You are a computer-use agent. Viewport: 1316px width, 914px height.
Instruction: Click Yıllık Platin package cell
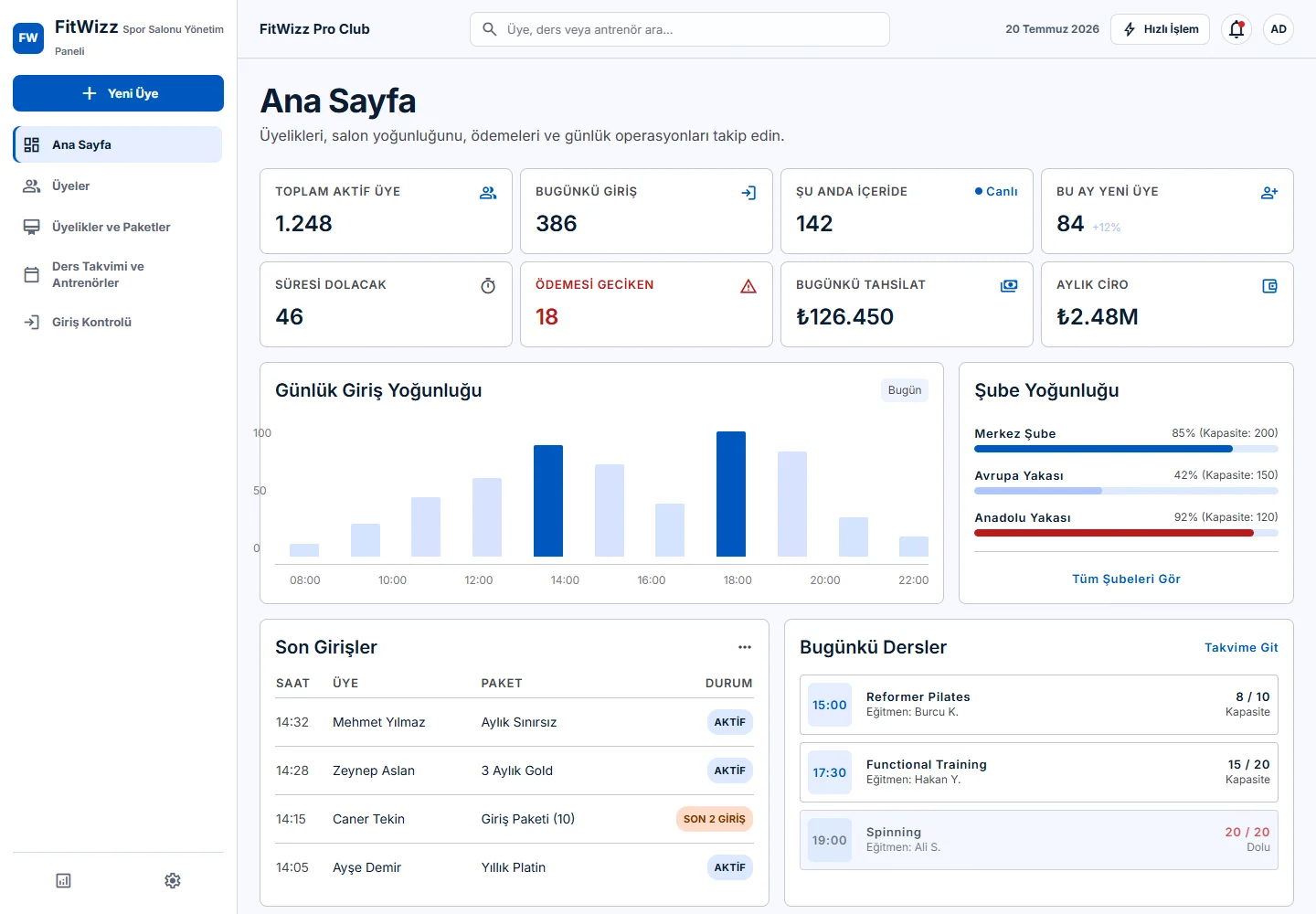pos(514,867)
